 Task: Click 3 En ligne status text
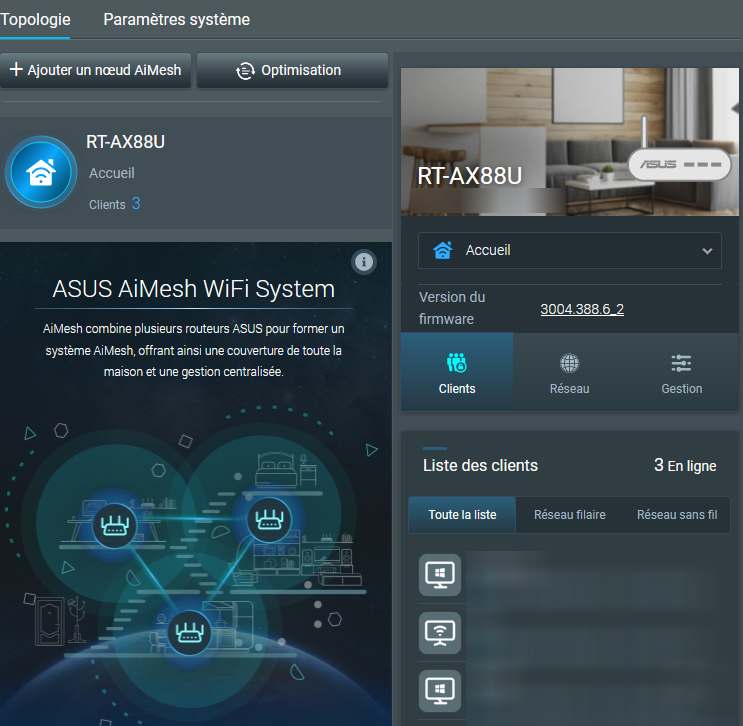[685, 465]
